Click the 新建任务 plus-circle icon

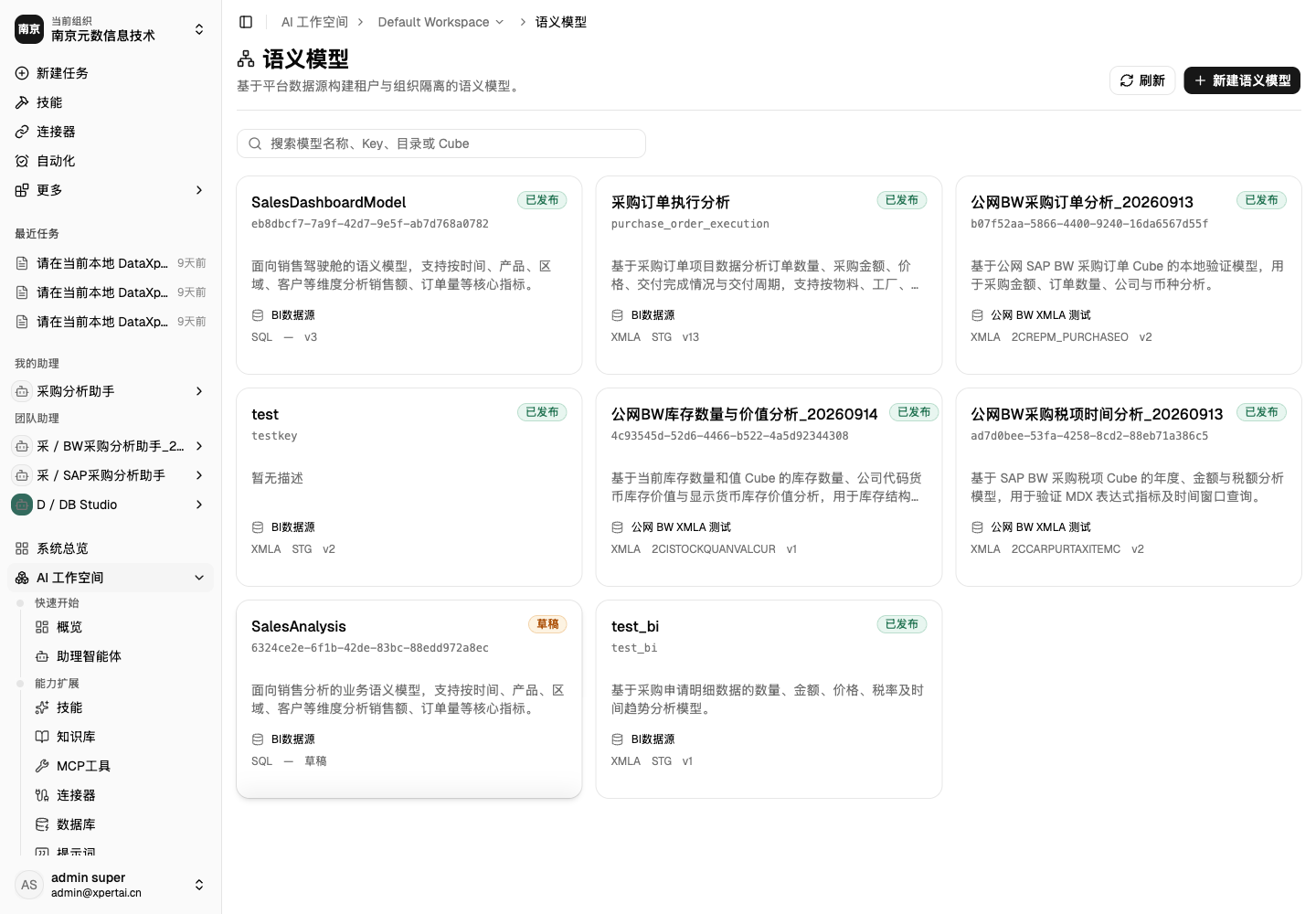point(22,73)
